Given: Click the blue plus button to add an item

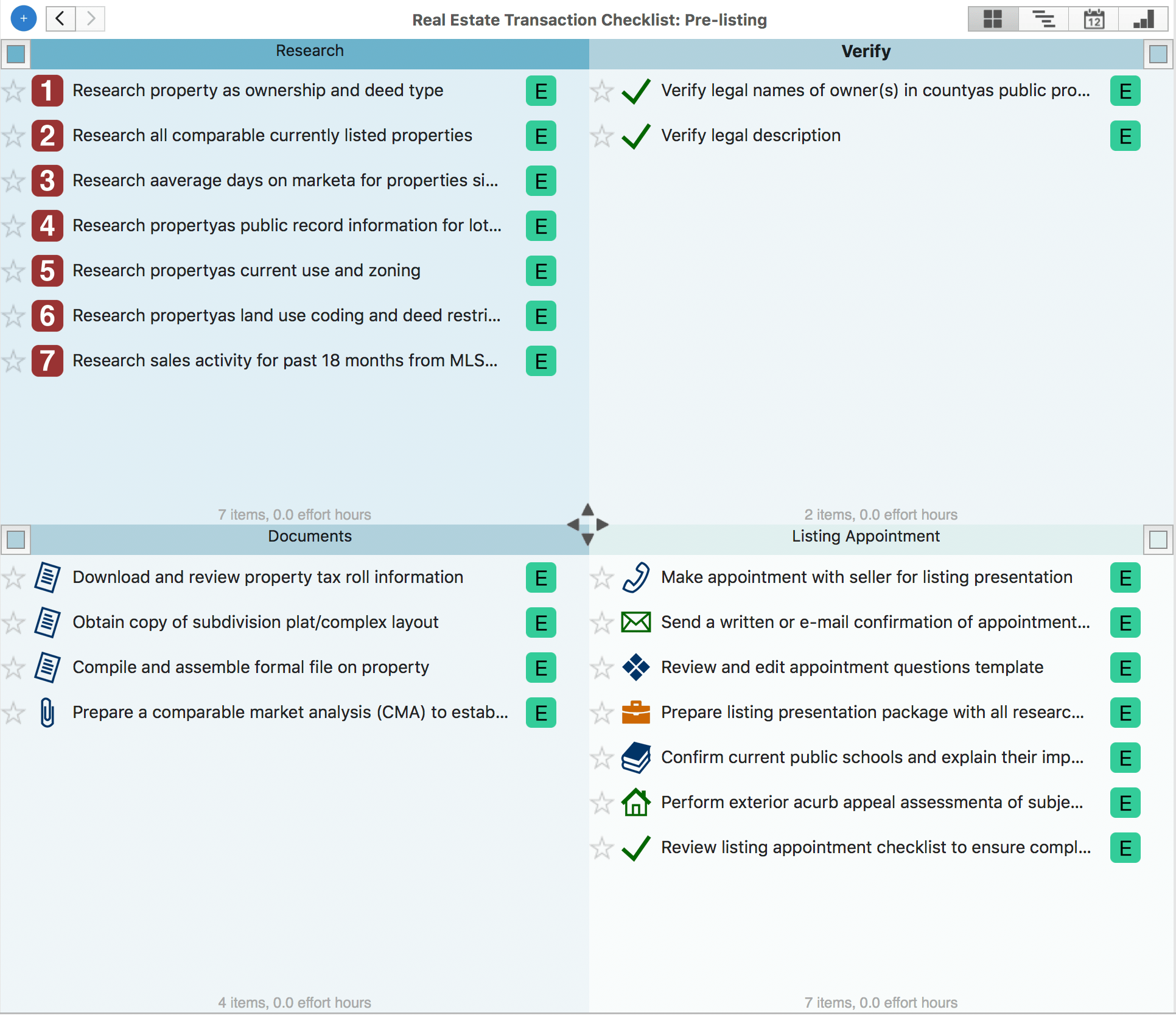Looking at the screenshot, I should click(23, 18).
